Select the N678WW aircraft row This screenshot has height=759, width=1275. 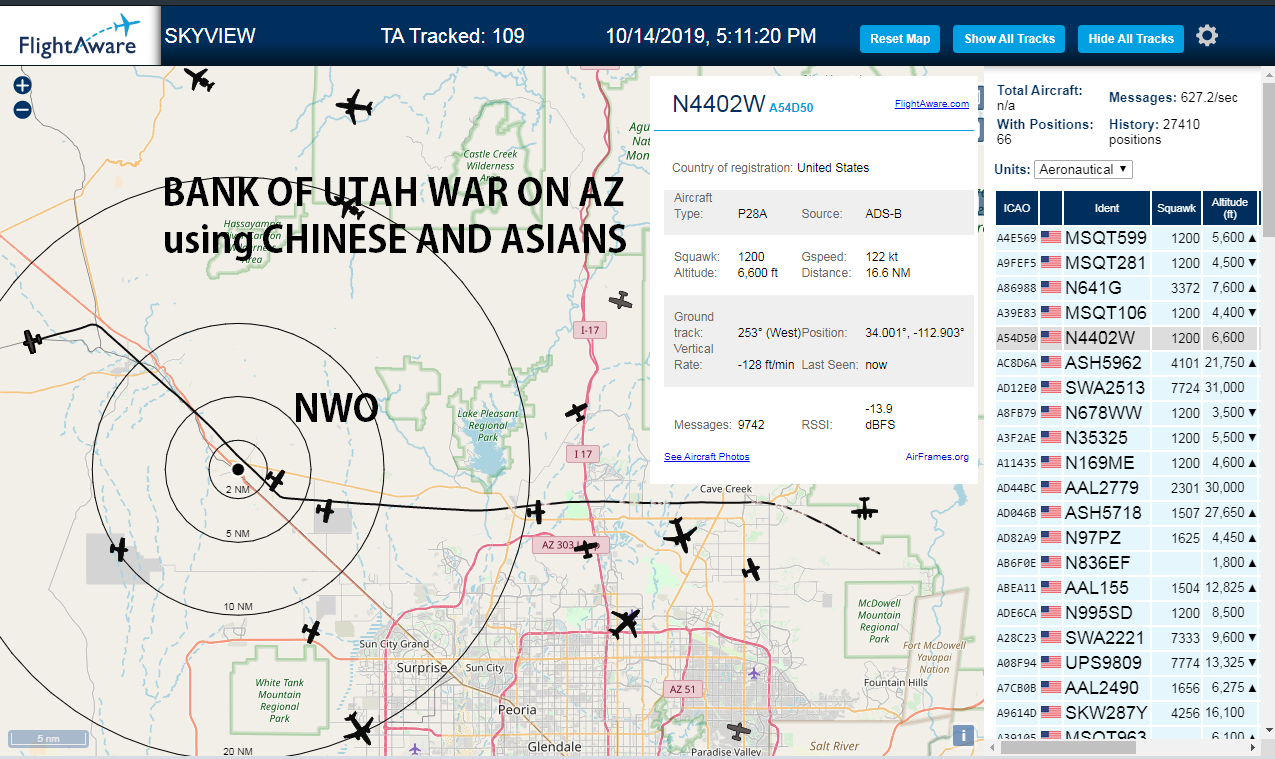pyautogui.click(x=1127, y=413)
